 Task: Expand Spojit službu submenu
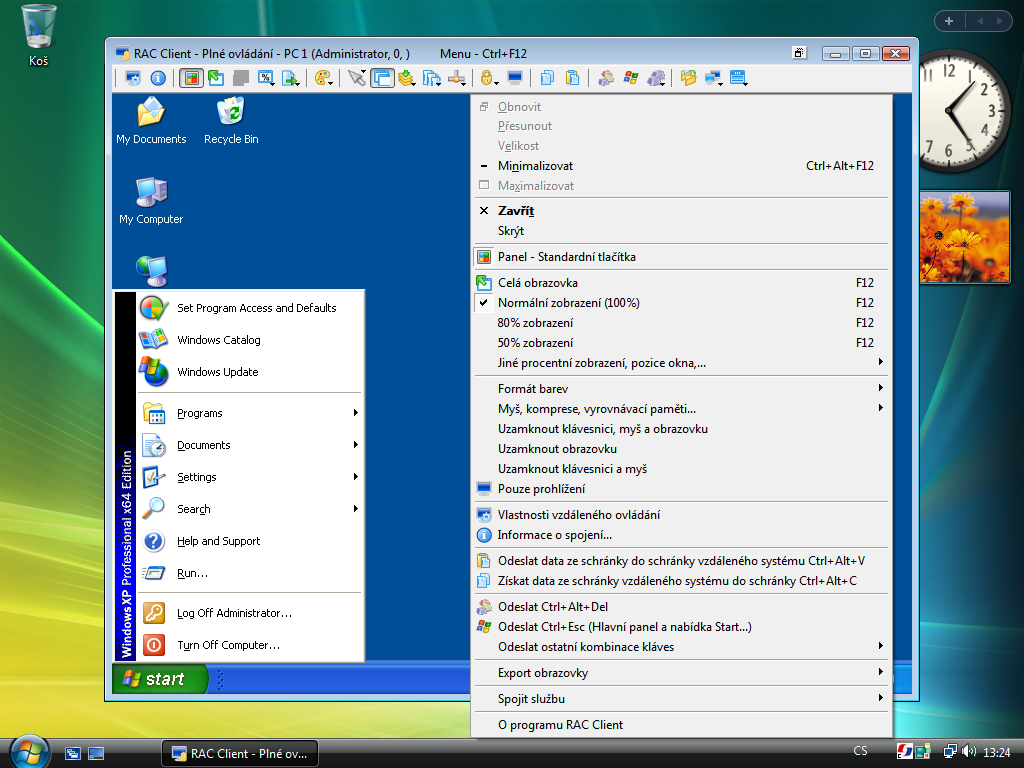click(x=681, y=699)
